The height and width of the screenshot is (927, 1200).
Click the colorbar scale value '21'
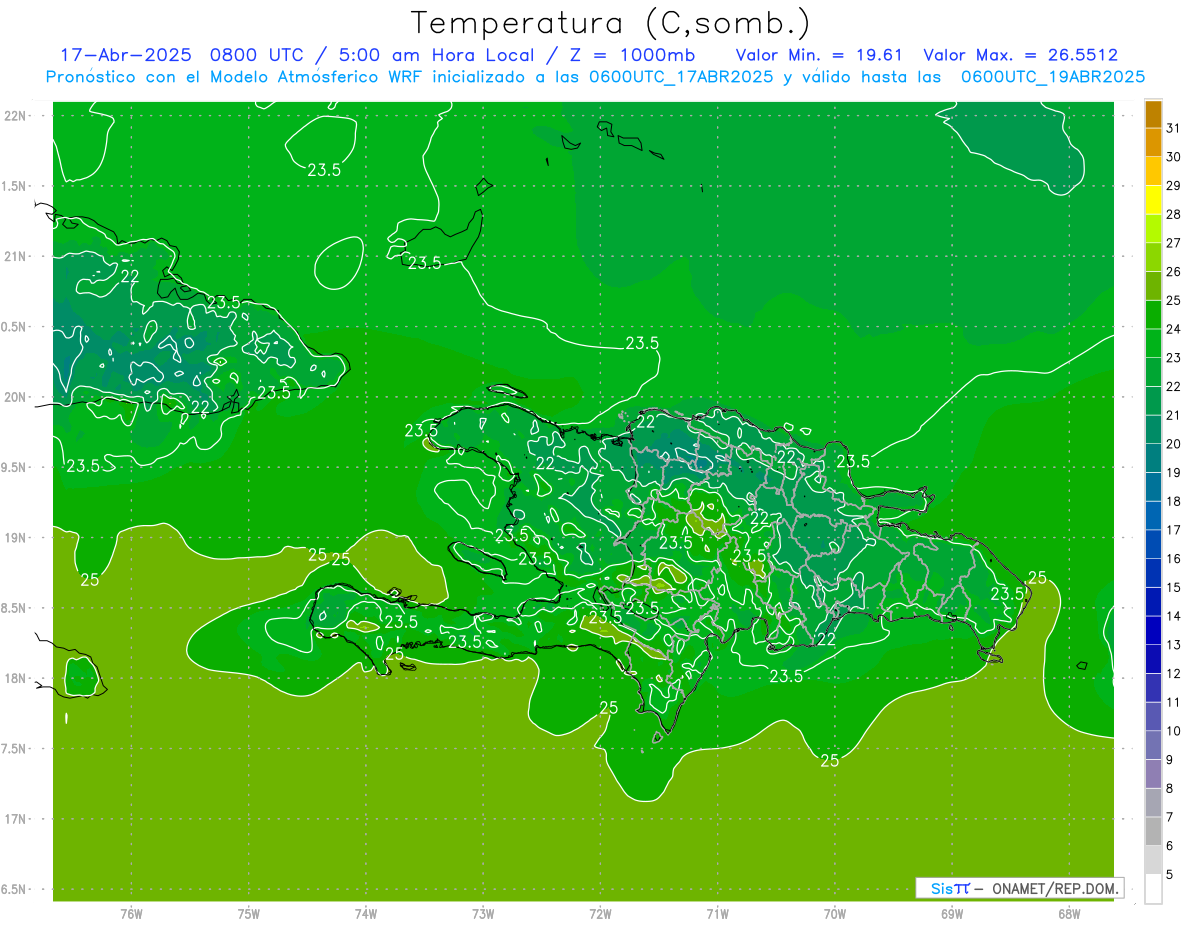pos(1174,415)
